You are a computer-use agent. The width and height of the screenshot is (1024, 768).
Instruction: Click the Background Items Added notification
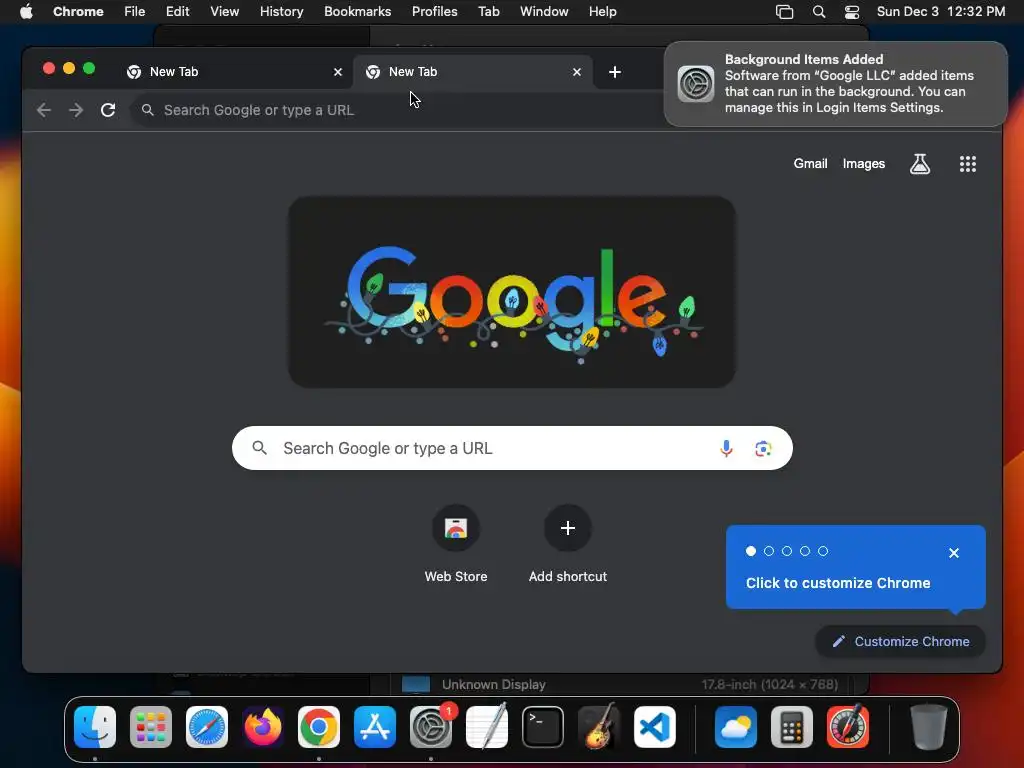pos(835,84)
